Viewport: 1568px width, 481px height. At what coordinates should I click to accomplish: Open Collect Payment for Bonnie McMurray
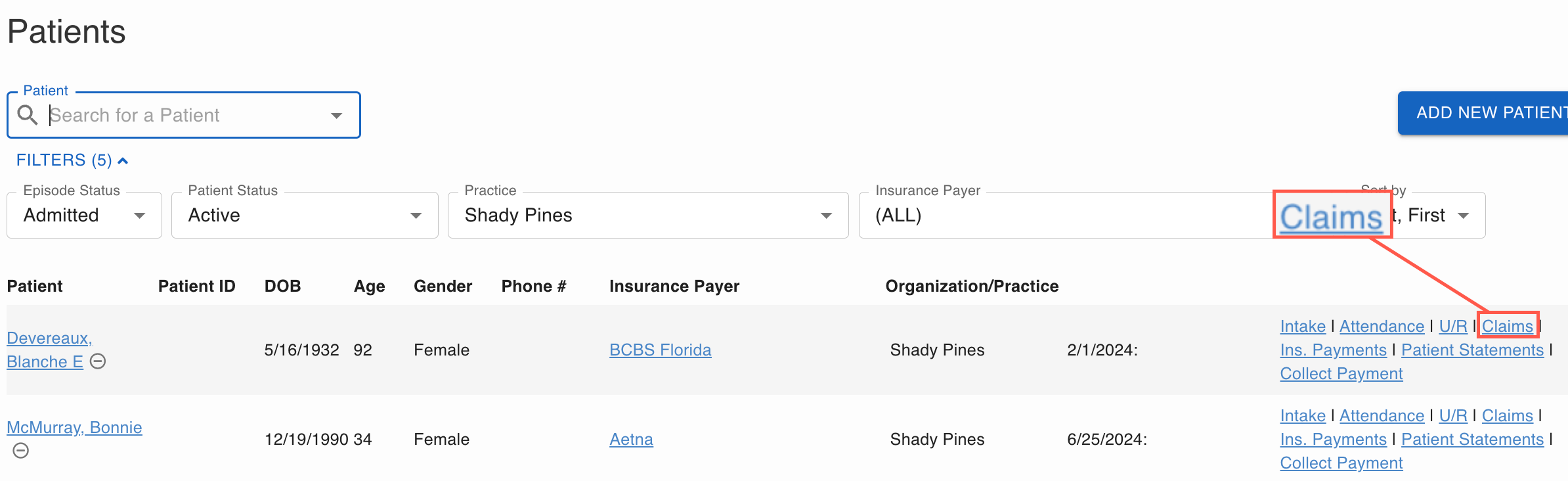coord(1341,463)
